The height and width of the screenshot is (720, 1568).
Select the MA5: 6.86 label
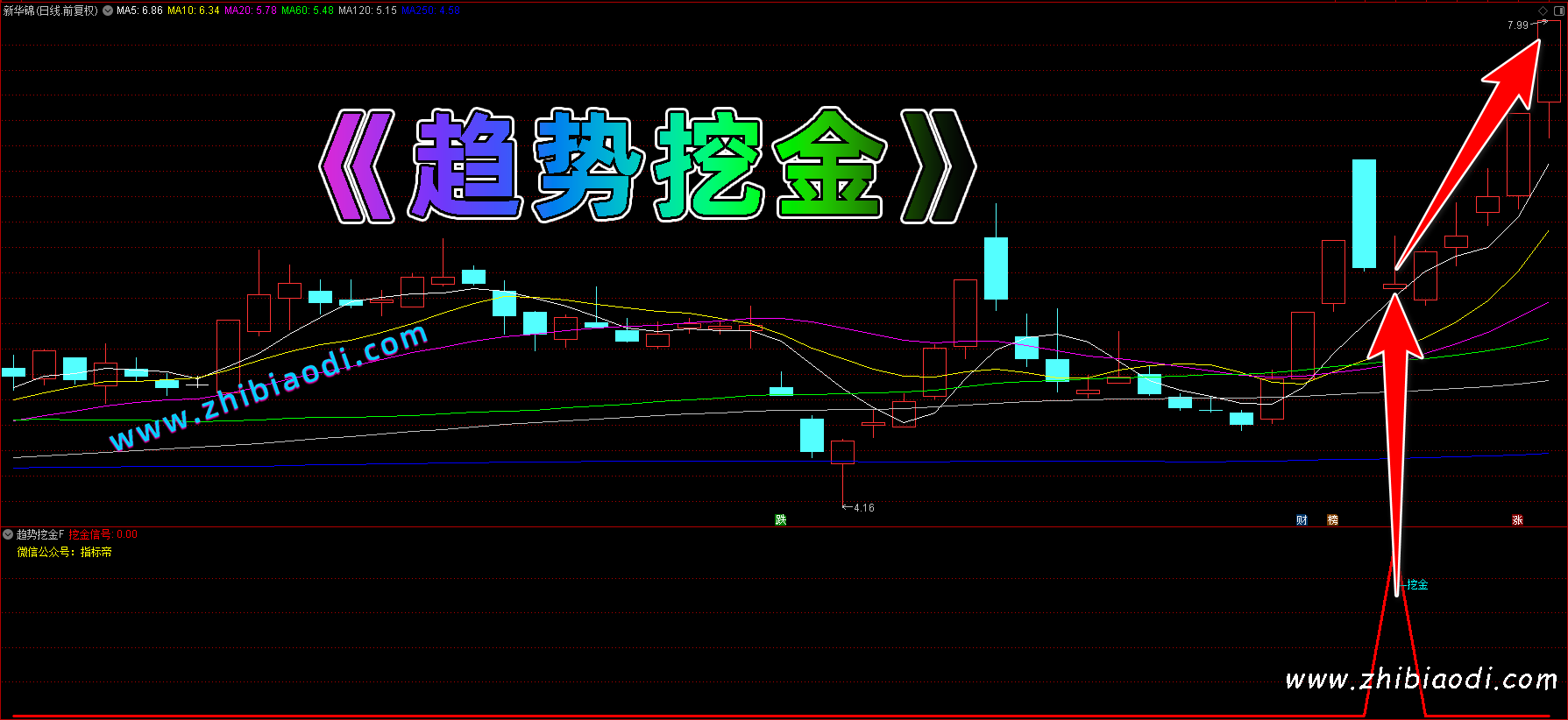point(139,11)
